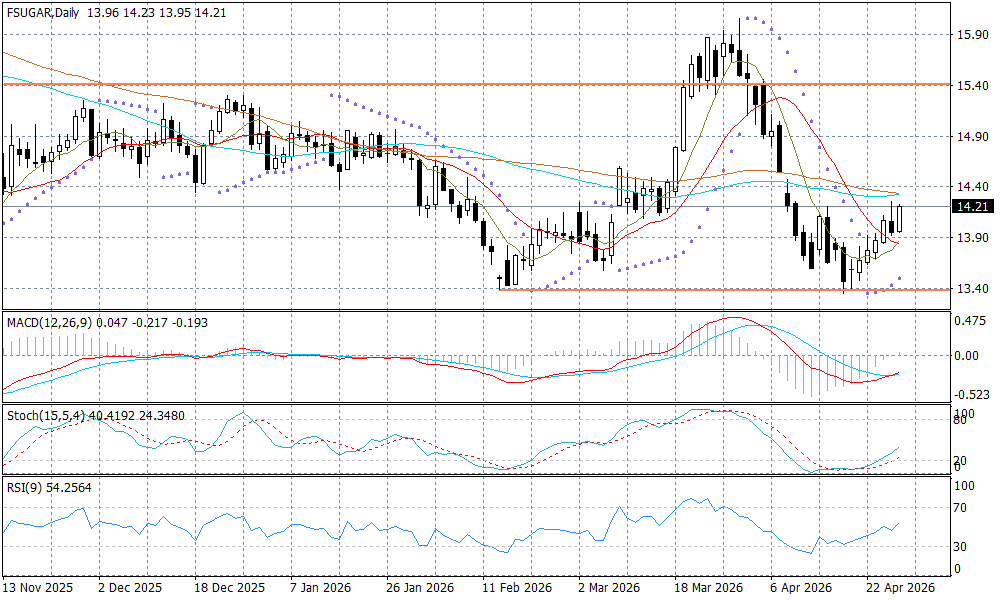Screen dimensions: 1000x600
Task: Click the 18 Dec 2025 date label
Action: coord(230,589)
